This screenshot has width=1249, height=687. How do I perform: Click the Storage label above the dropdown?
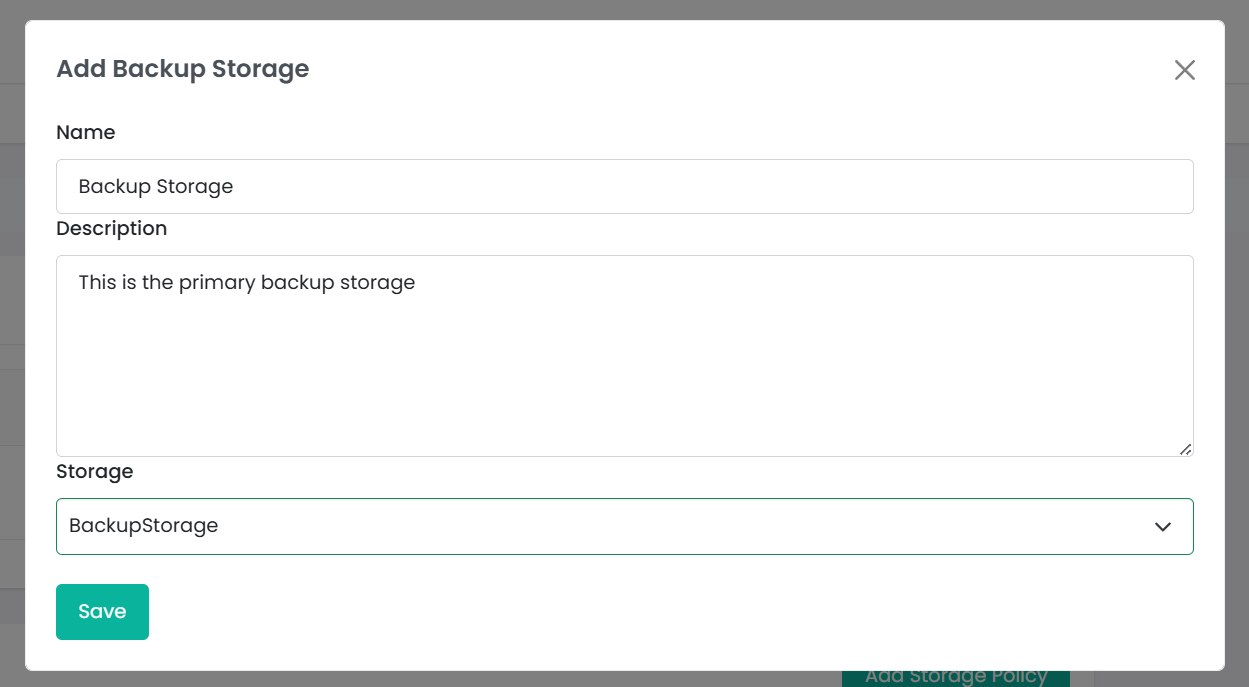tap(95, 471)
